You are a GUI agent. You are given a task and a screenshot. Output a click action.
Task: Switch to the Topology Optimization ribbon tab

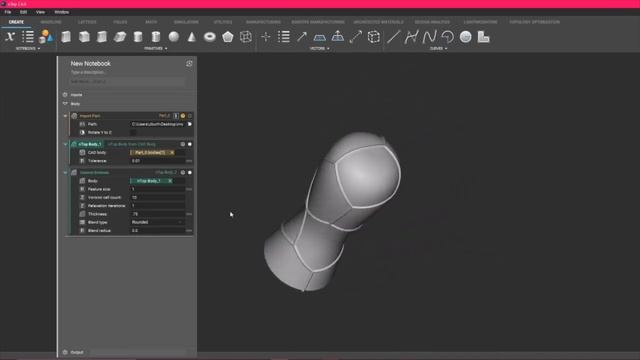[534, 22]
